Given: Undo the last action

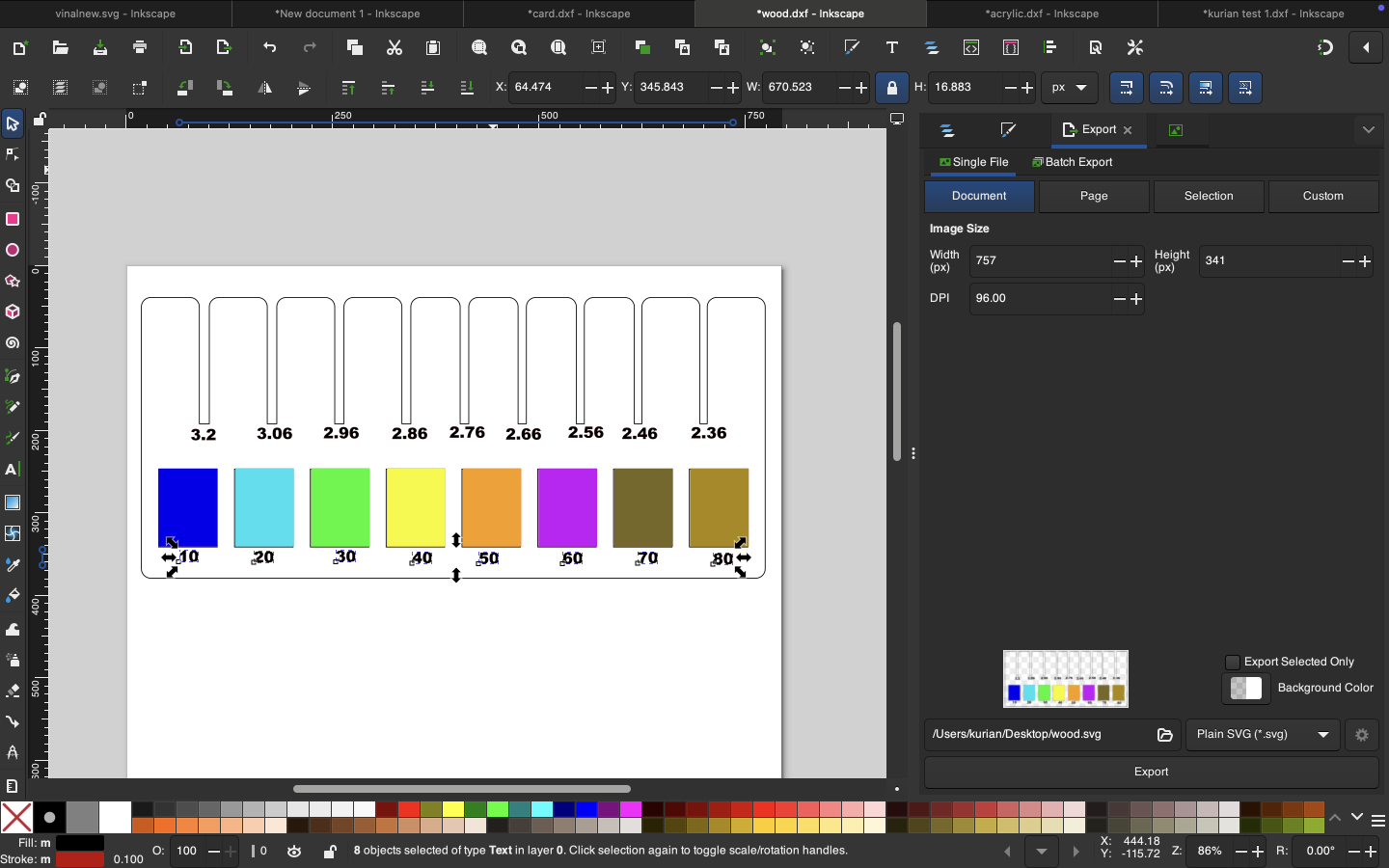Looking at the screenshot, I should coord(269,47).
